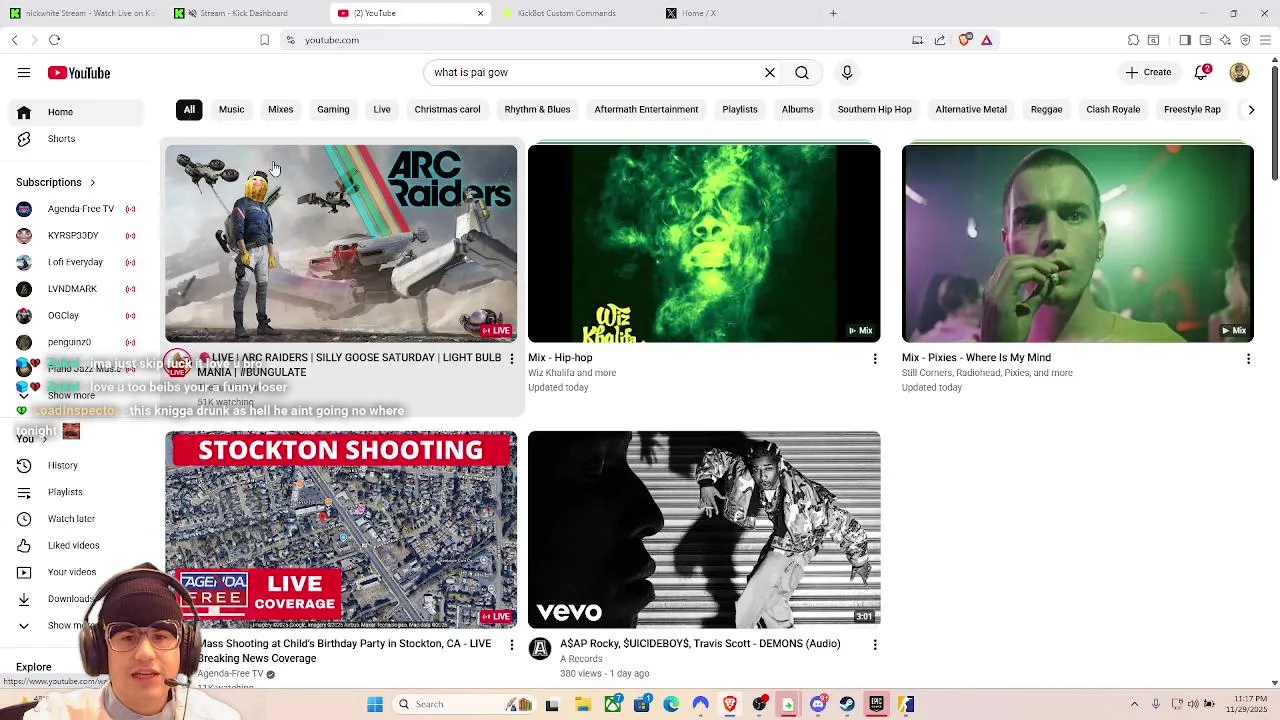Select the Music filter chip
This screenshot has height=720, width=1280.
(x=231, y=110)
